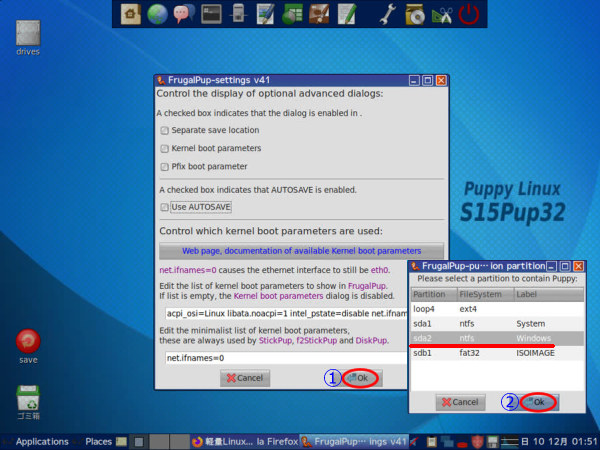This screenshot has width=600, height=450.
Task: Launch the globe web browser icon
Action: pyautogui.click(x=157, y=14)
